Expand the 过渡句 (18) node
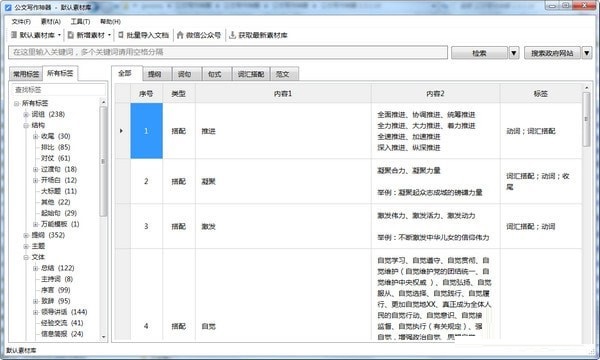This screenshot has width=600, height=360. 36,169
